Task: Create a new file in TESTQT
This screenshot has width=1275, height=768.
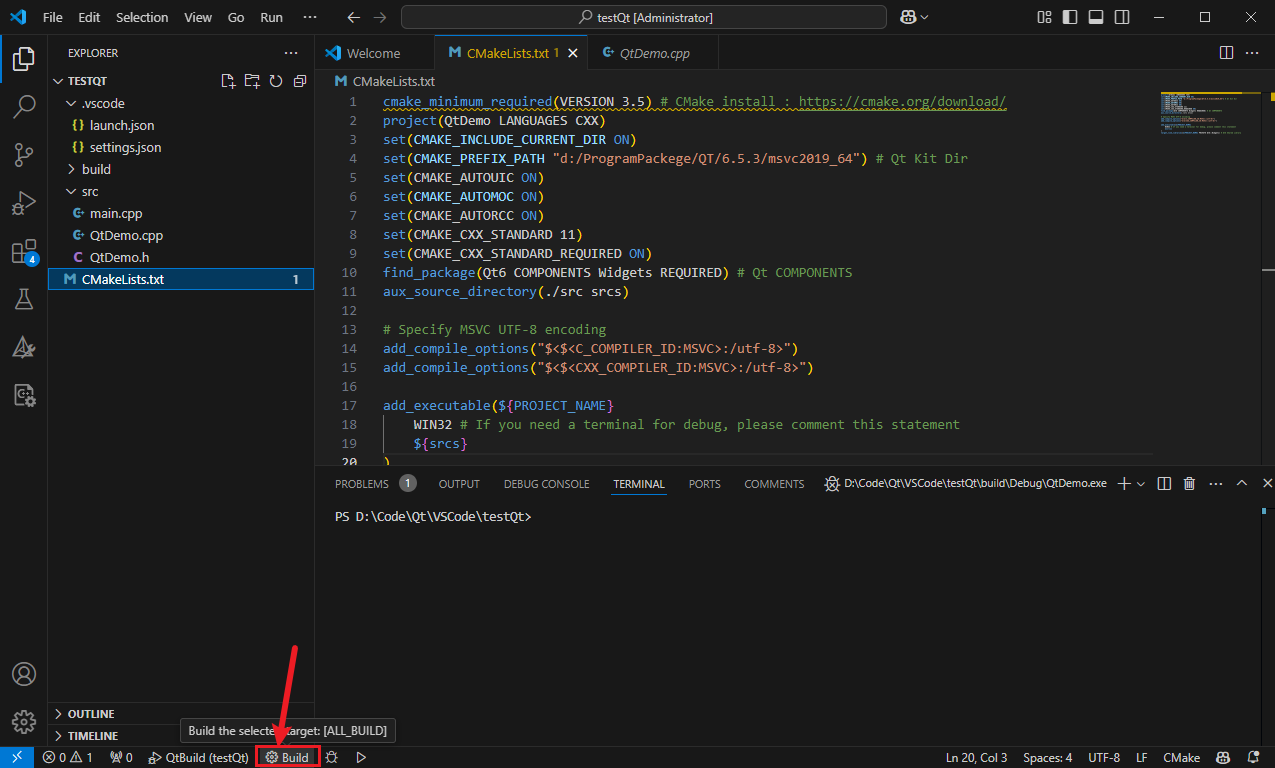Action: 228,81
